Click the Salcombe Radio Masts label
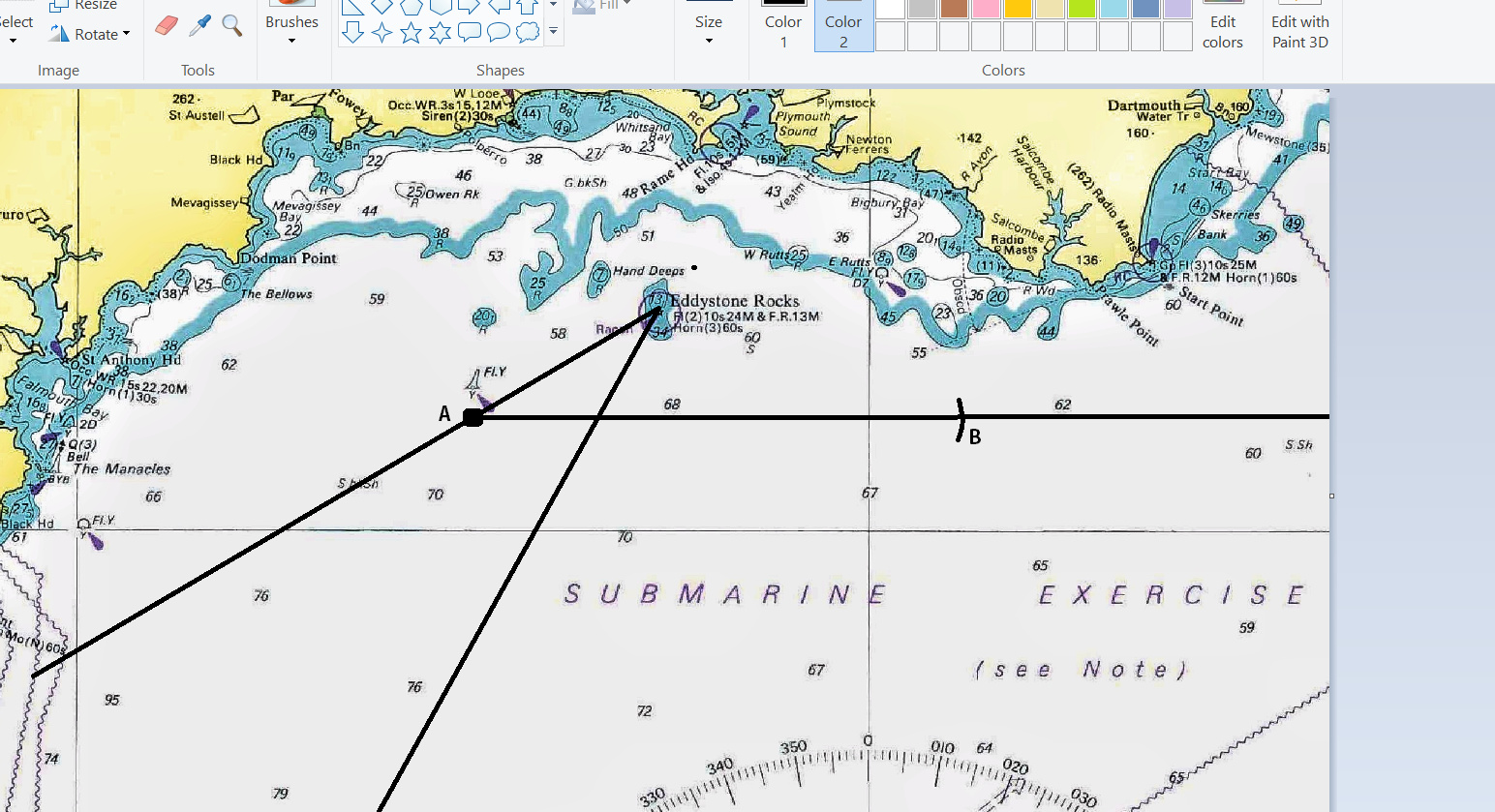1495x812 pixels. (x=1016, y=235)
